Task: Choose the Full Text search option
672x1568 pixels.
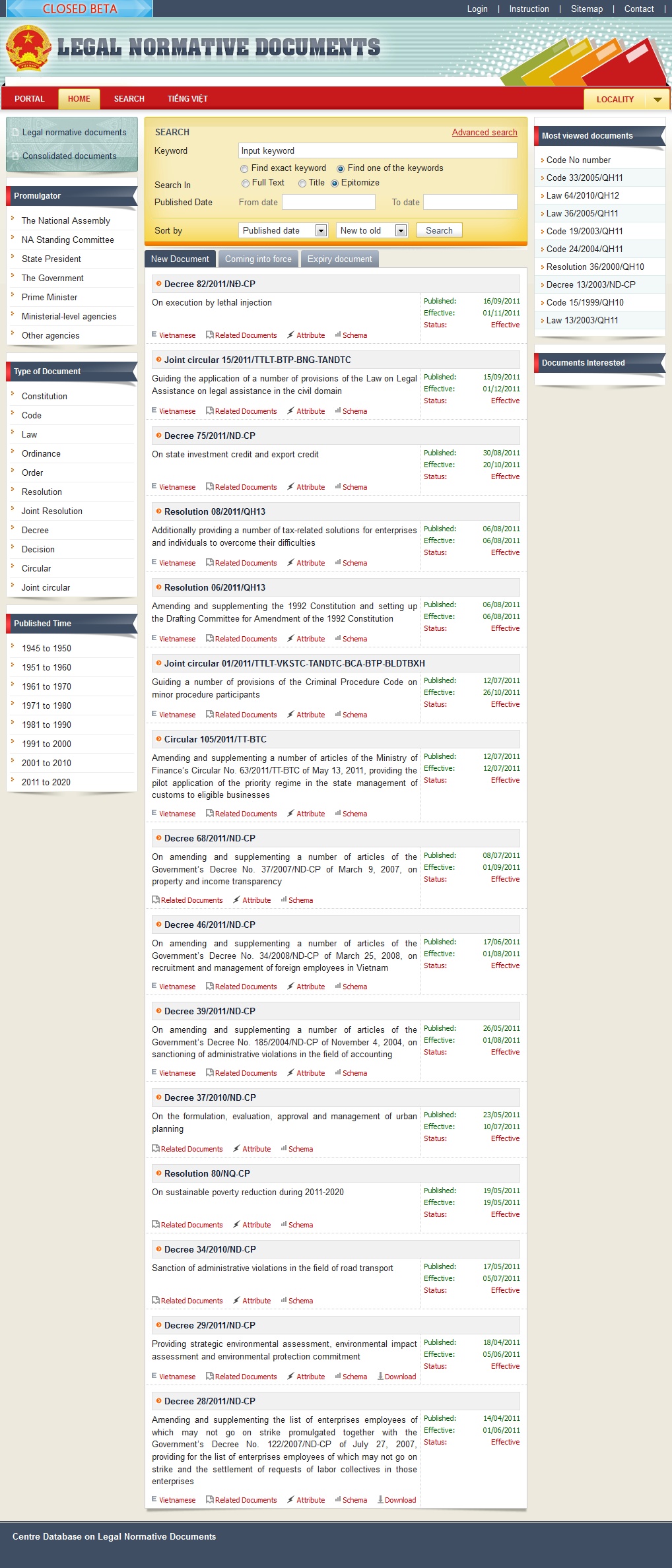Action: click(x=246, y=183)
